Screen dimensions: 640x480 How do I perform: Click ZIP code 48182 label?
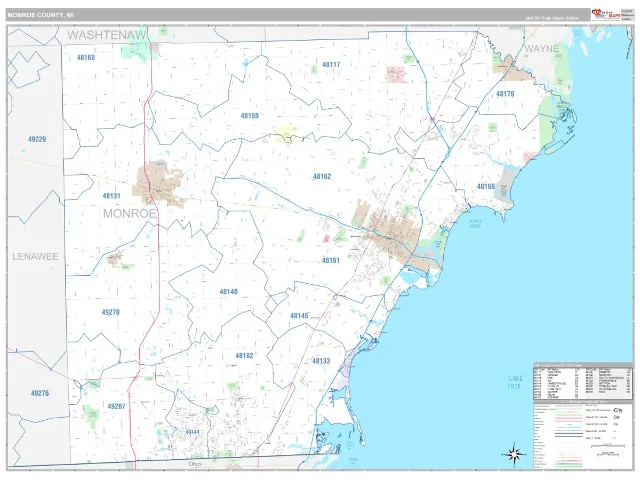point(244,356)
